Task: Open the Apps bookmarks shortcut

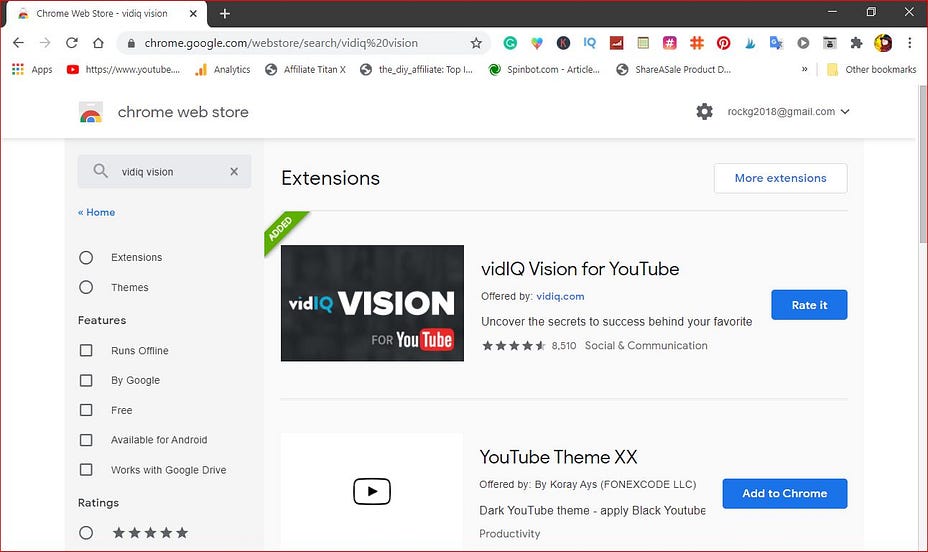Action: pos(32,69)
